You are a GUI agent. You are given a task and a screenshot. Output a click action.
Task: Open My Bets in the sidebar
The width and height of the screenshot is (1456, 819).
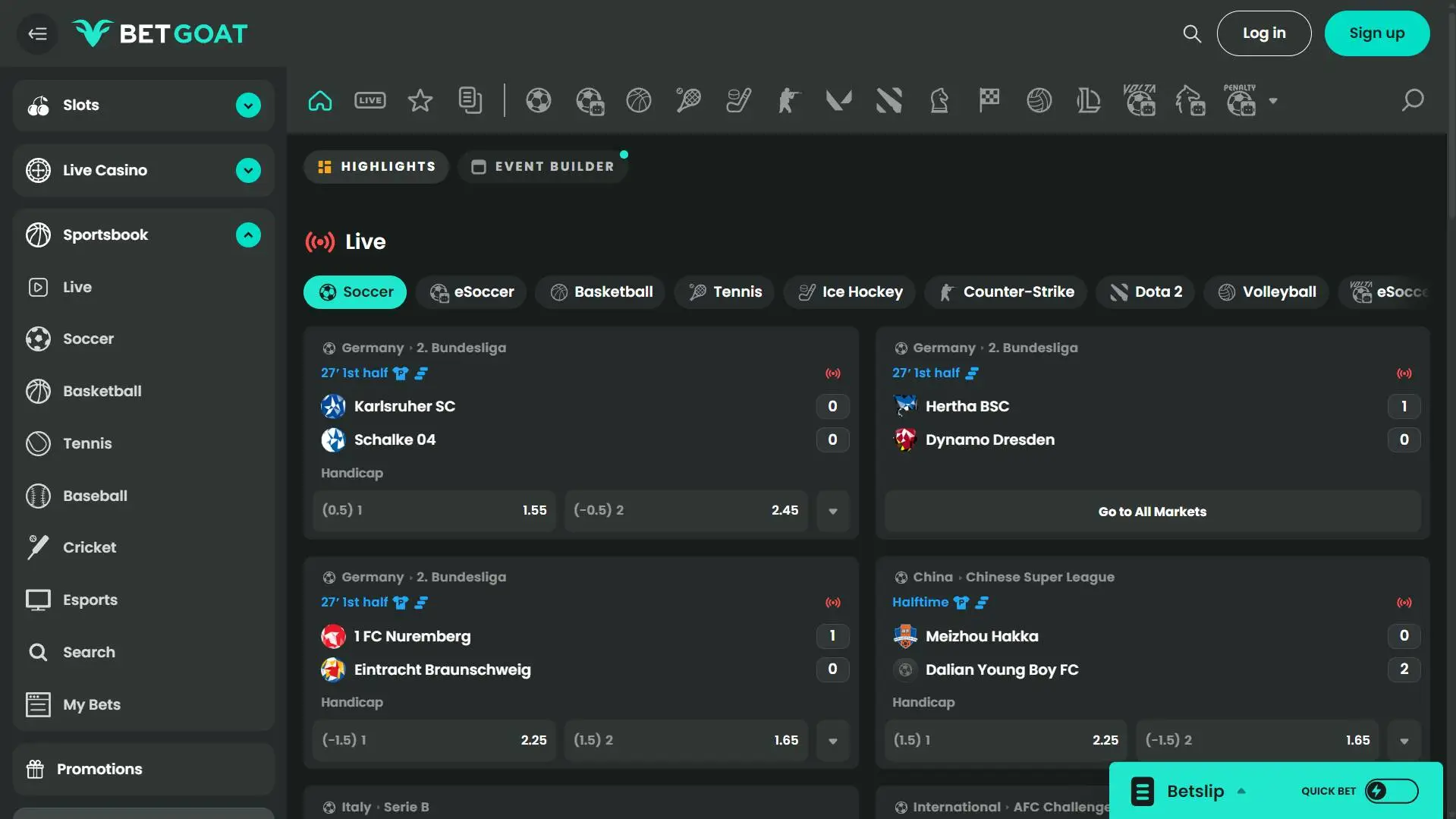click(143, 705)
